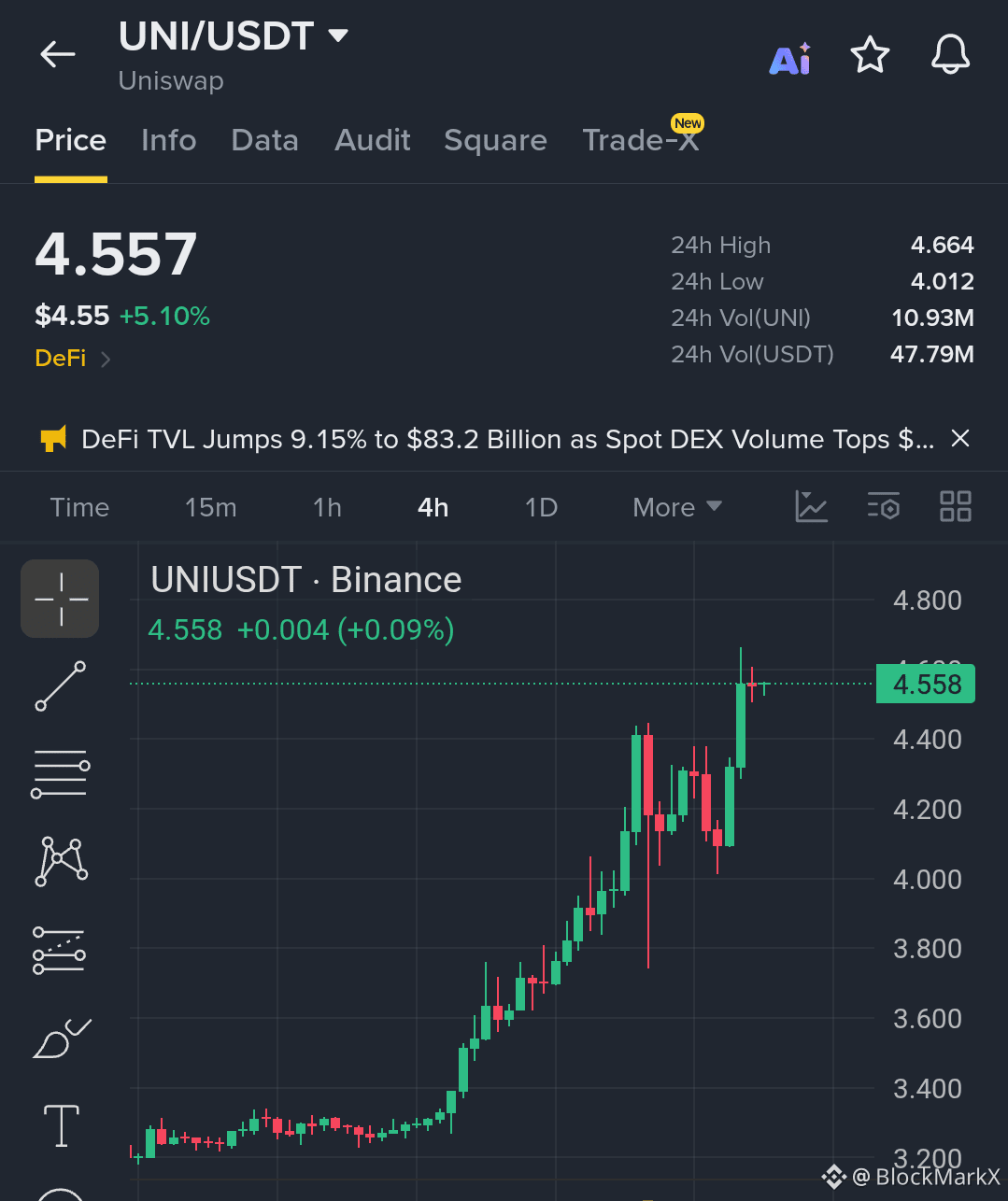Select the trend line drawing tool
1008x1201 pixels.
[x=61, y=686]
